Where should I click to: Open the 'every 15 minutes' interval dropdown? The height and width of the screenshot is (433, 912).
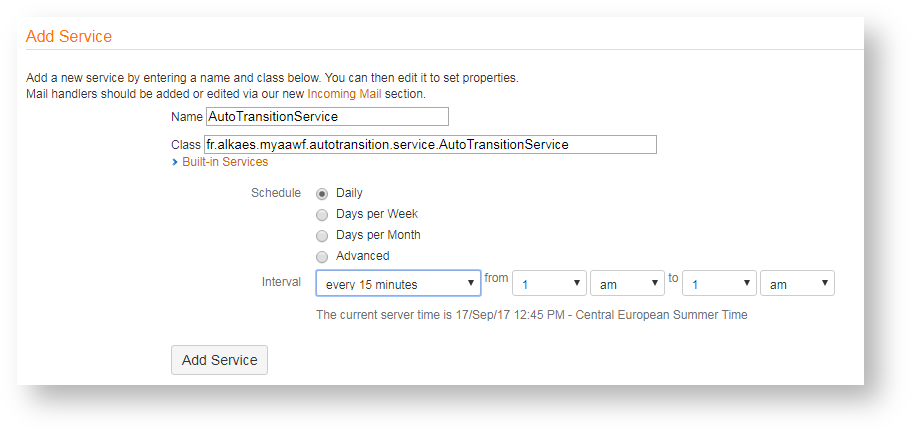pyautogui.click(x=398, y=284)
